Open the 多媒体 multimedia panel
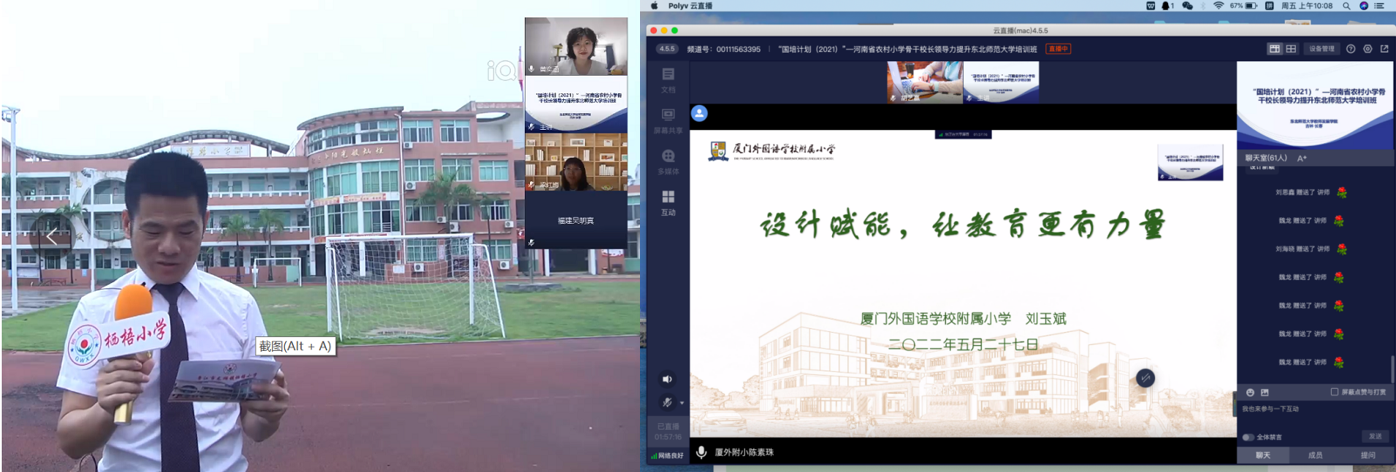This screenshot has width=1396, height=472. click(668, 161)
